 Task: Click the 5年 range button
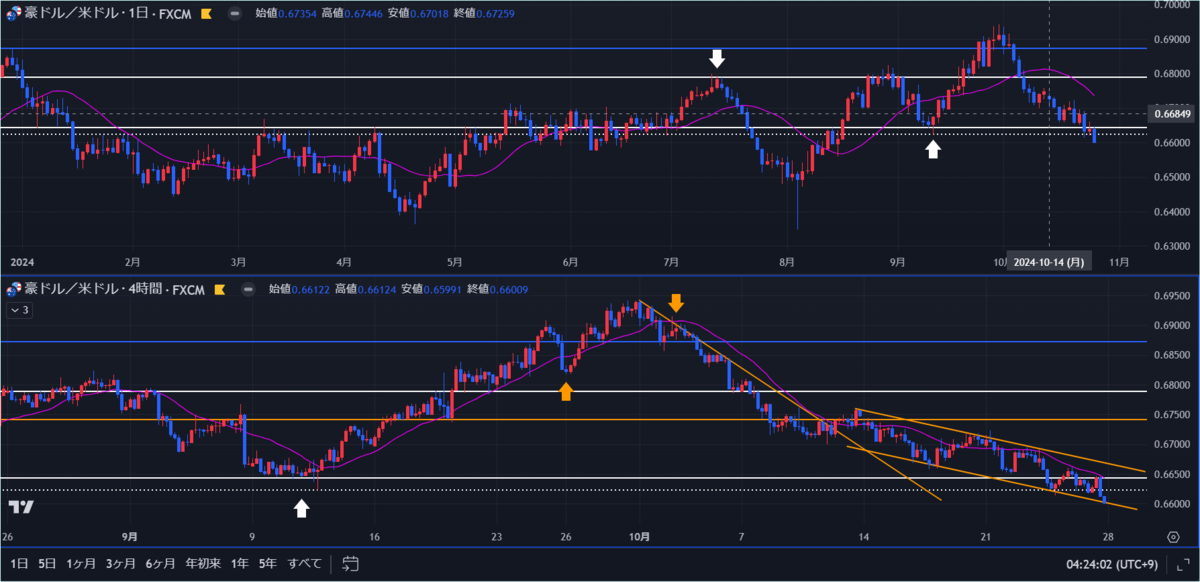point(266,564)
